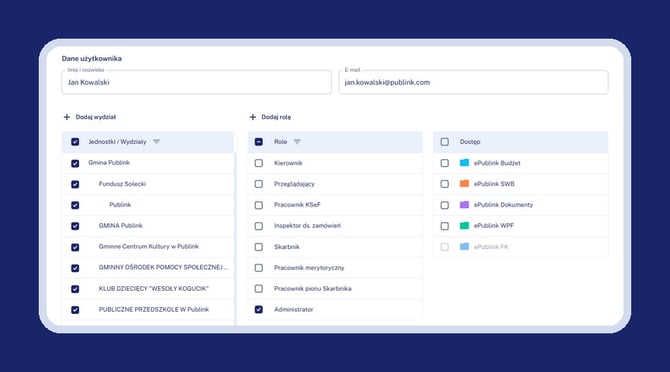
Task: Click the disabled ePublink FK checkbox
Action: (444, 247)
